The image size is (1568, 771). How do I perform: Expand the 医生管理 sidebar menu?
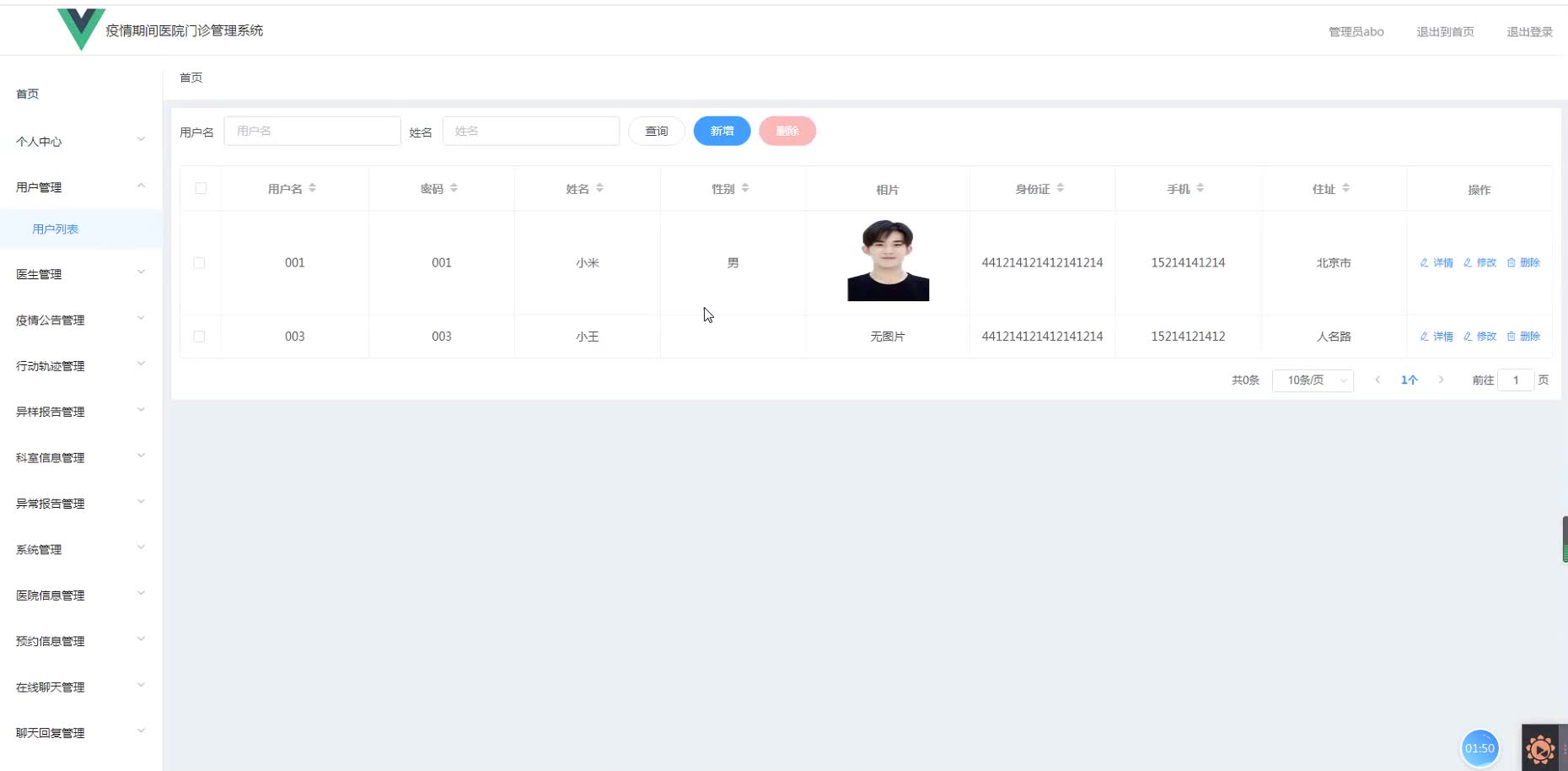pyautogui.click(x=80, y=273)
